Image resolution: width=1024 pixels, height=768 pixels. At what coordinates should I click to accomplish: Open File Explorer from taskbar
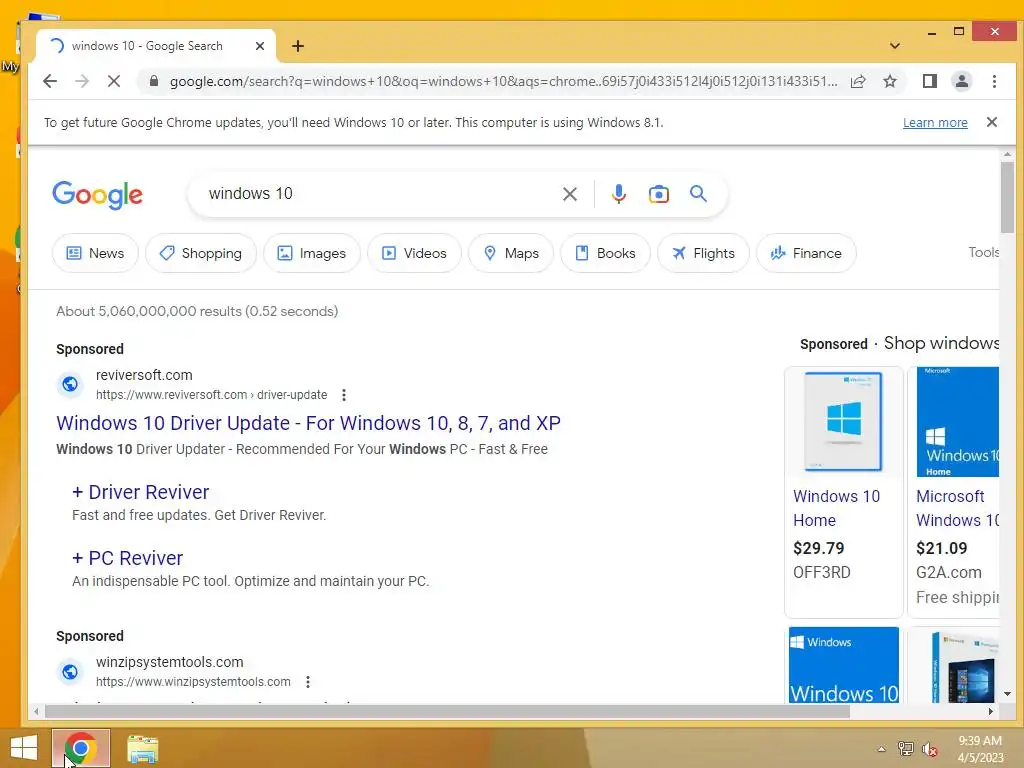[x=142, y=749]
